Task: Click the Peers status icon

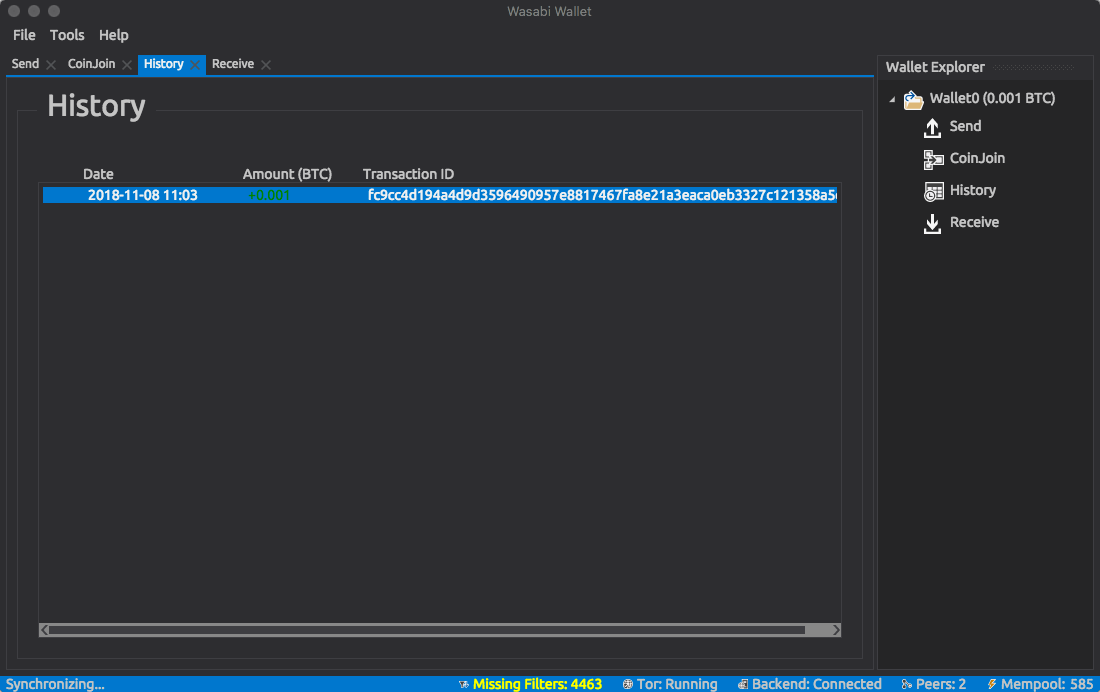Action: click(x=906, y=684)
